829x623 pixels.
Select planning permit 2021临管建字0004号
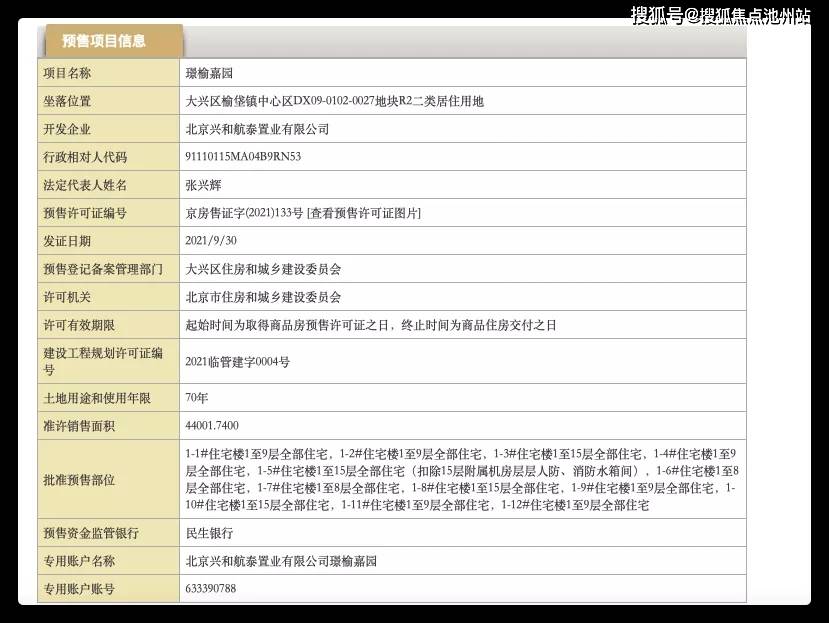click(237, 362)
